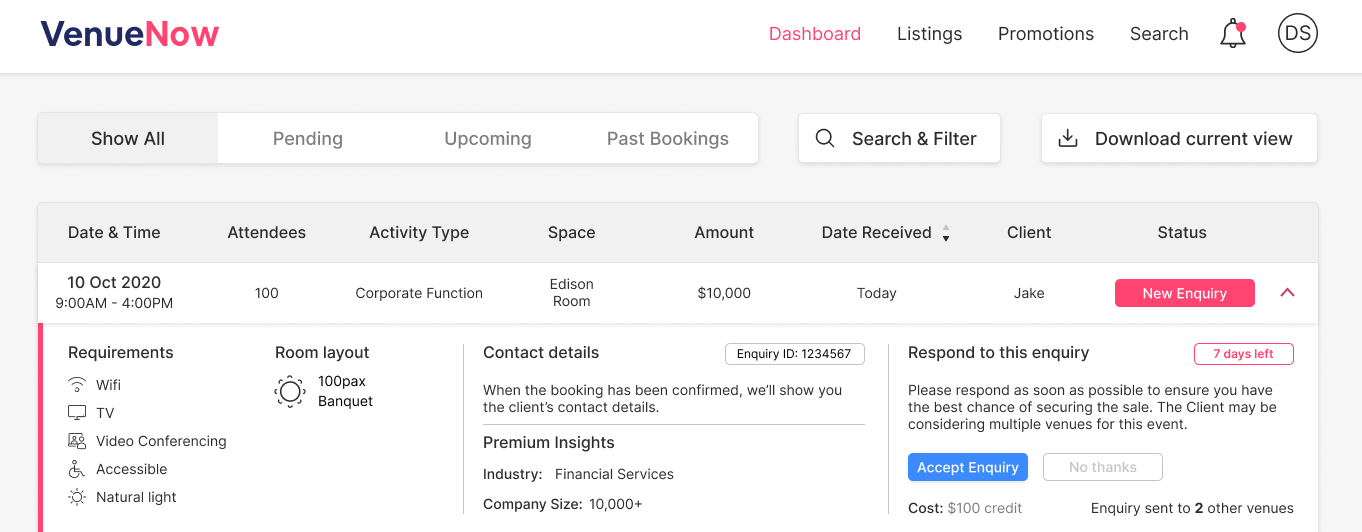Collapse the enquiry row with the chevron
Image resolution: width=1362 pixels, height=532 pixels.
(1288, 293)
